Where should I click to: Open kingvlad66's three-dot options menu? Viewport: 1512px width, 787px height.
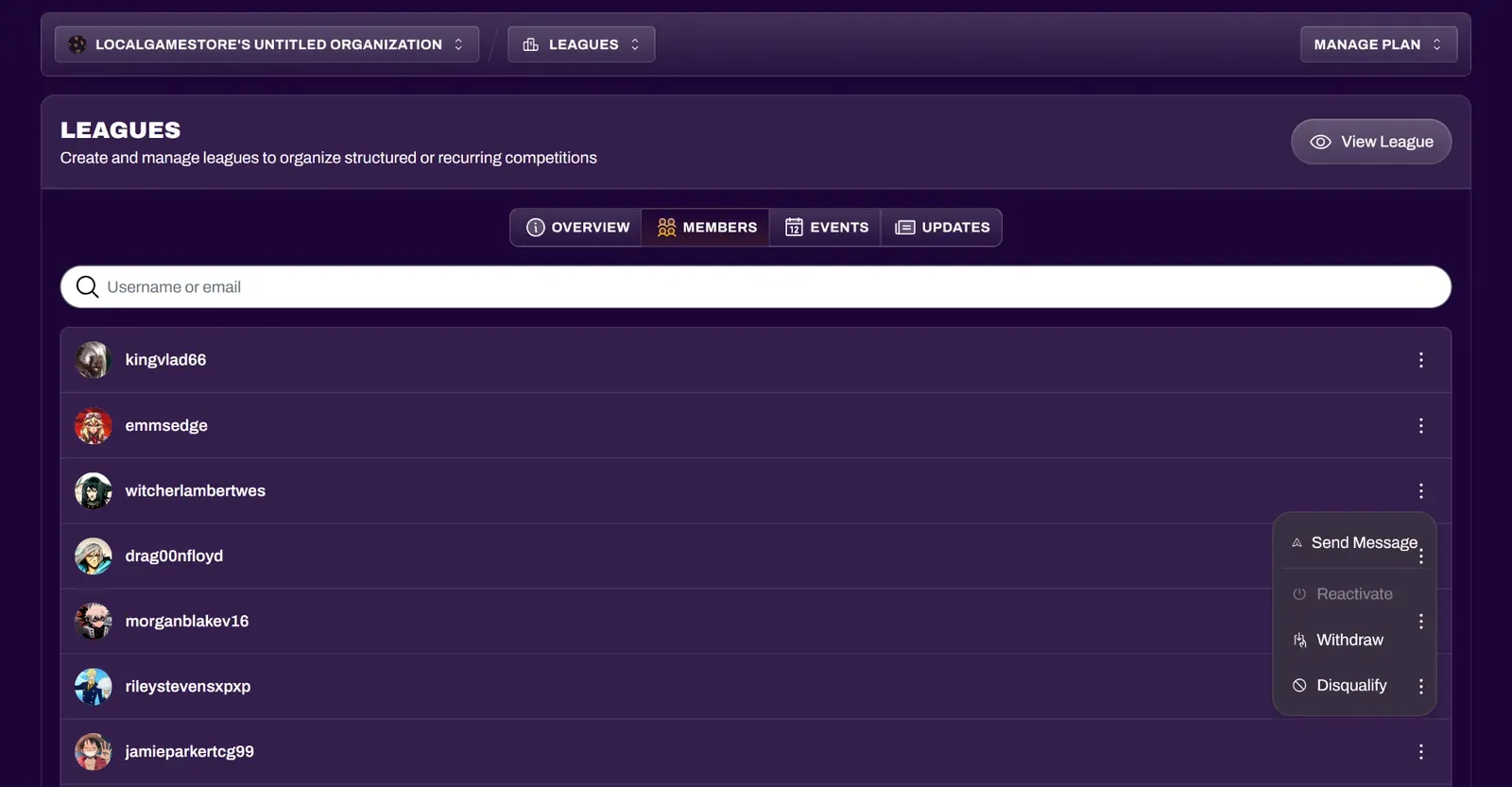1420,360
